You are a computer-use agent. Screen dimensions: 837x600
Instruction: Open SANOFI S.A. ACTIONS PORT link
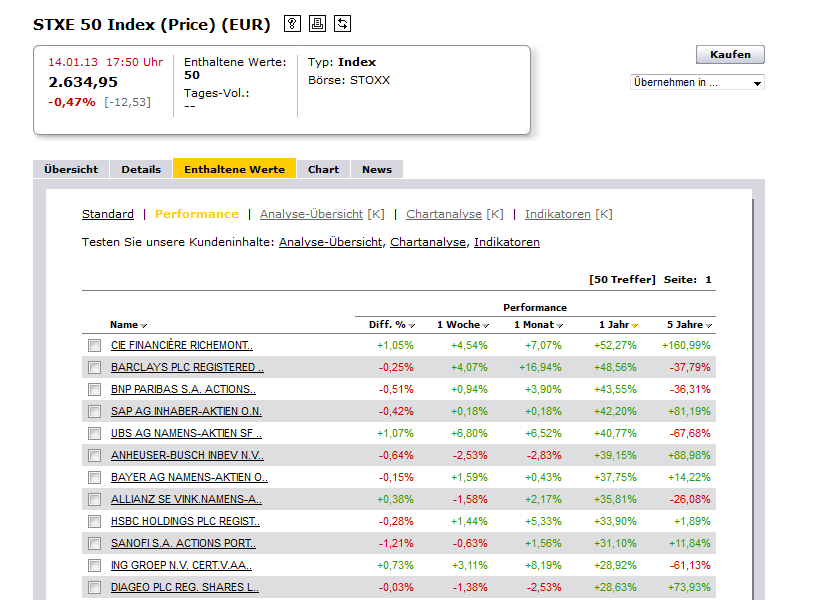[183, 543]
